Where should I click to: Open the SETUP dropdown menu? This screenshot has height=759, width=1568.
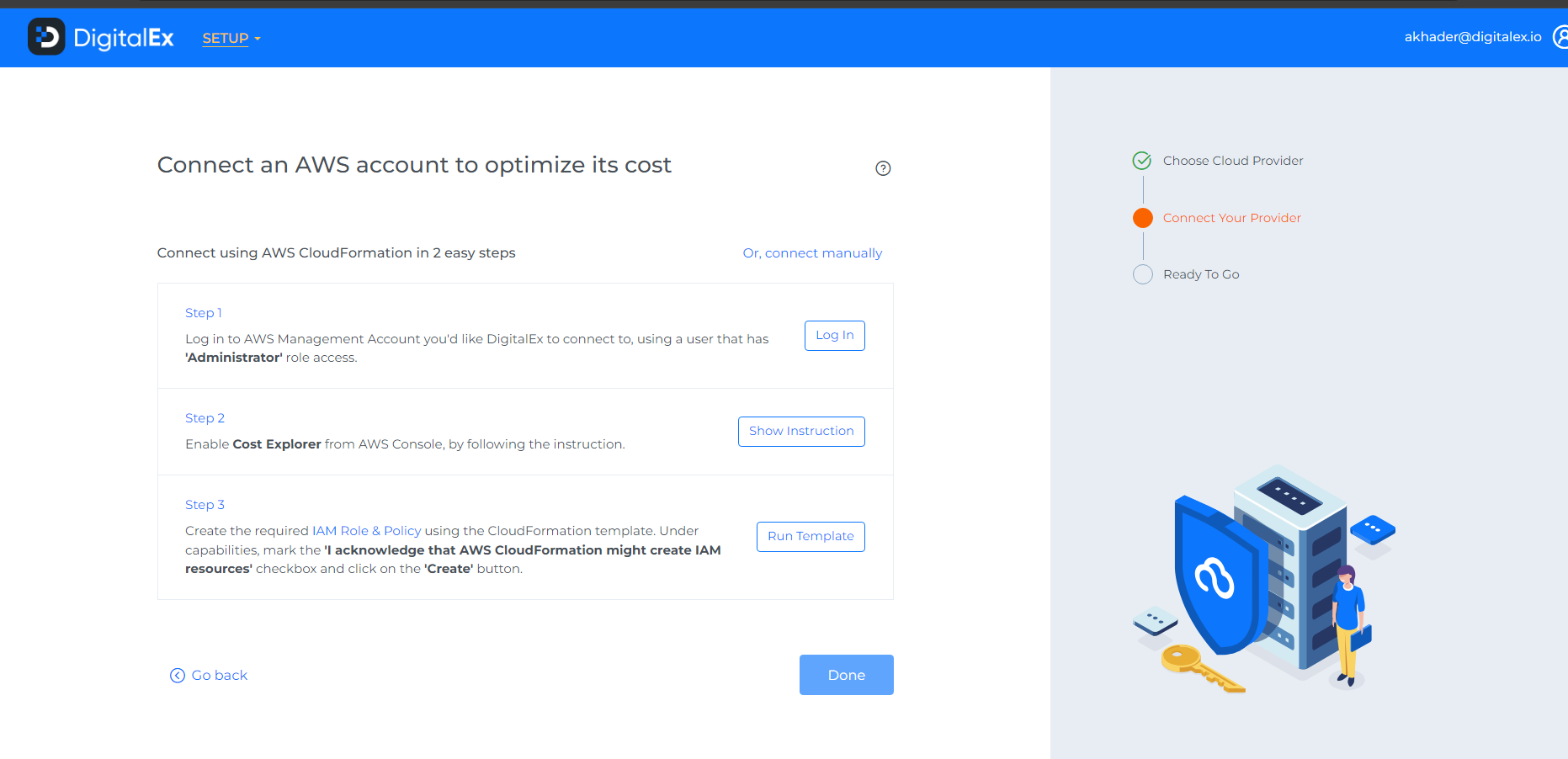(x=231, y=39)
